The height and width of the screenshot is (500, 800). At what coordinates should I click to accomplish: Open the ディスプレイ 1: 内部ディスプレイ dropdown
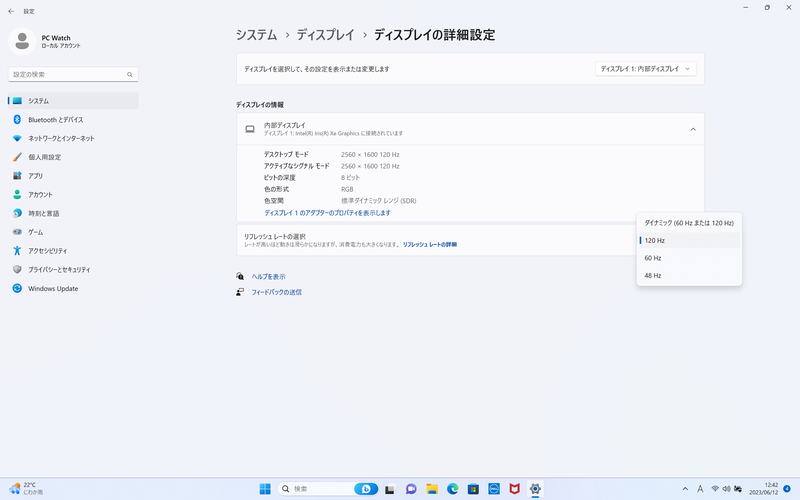pos(645,69)
